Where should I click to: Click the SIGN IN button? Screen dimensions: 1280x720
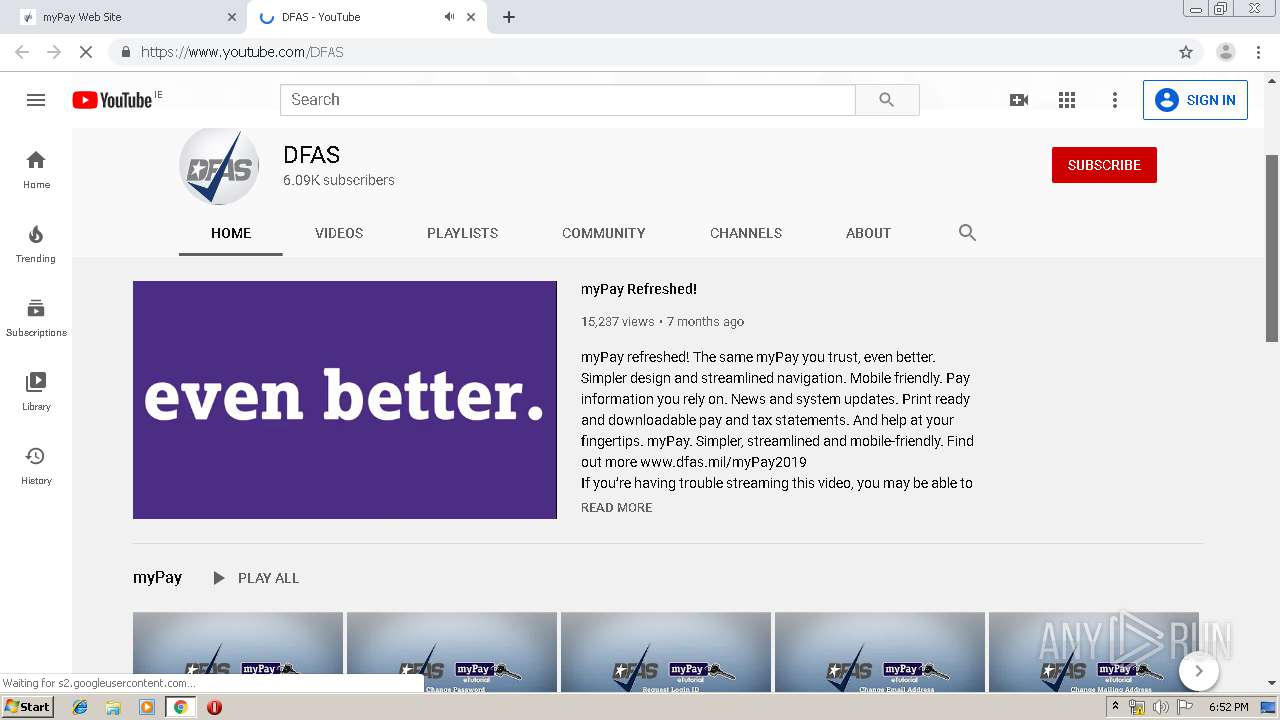[x=1195, y=100]
